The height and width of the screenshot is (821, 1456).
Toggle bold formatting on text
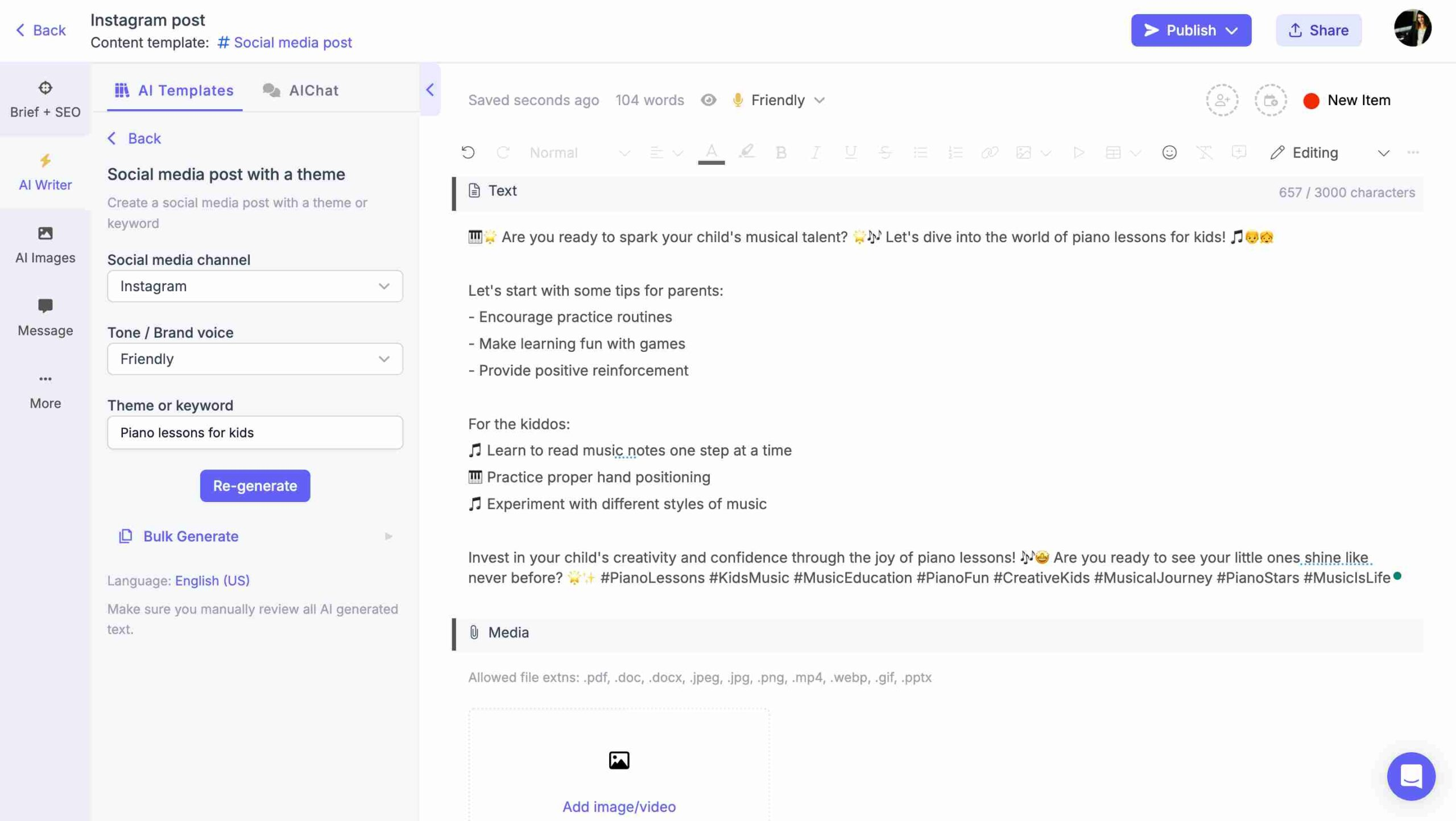point(781,152)
